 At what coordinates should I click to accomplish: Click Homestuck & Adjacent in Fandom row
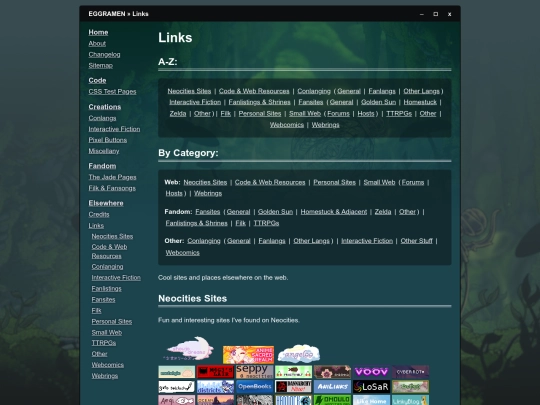334,212
